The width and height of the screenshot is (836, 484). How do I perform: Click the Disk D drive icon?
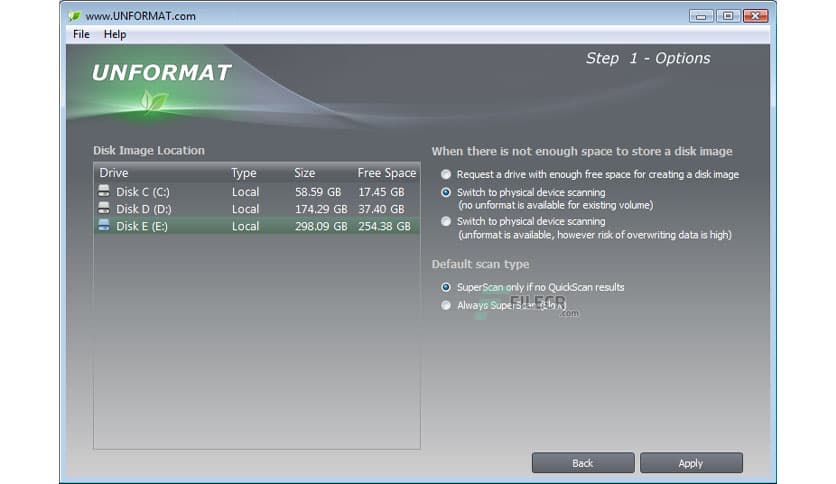click(104, 208)
